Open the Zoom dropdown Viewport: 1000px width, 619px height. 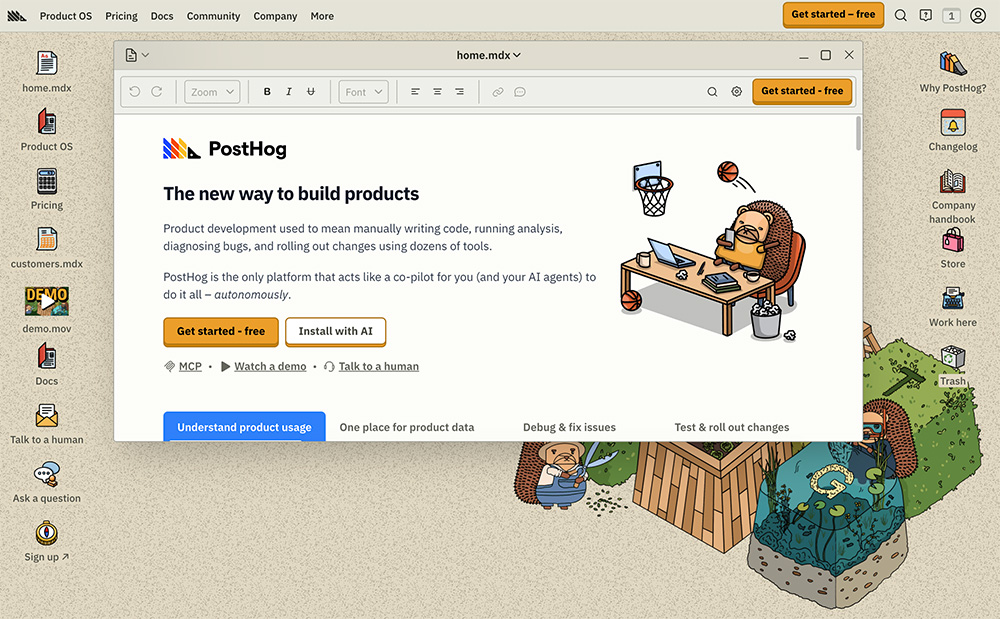(212, 92)
